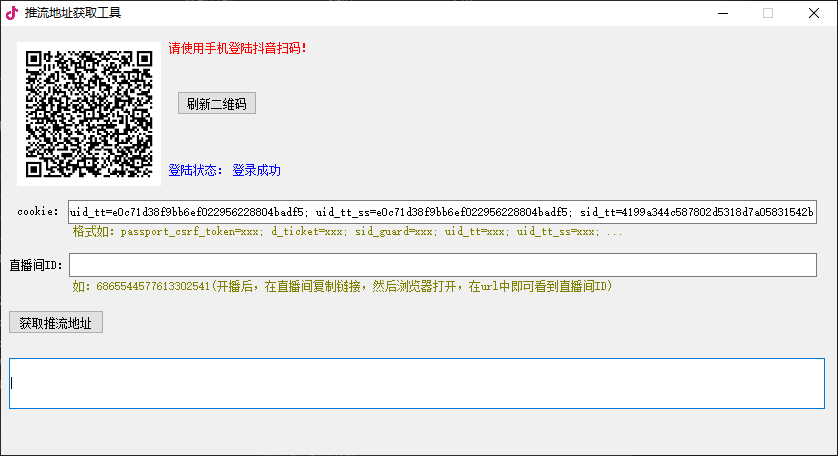
Task: Click the grayed-out maximize window button
Action: [768, 13]
